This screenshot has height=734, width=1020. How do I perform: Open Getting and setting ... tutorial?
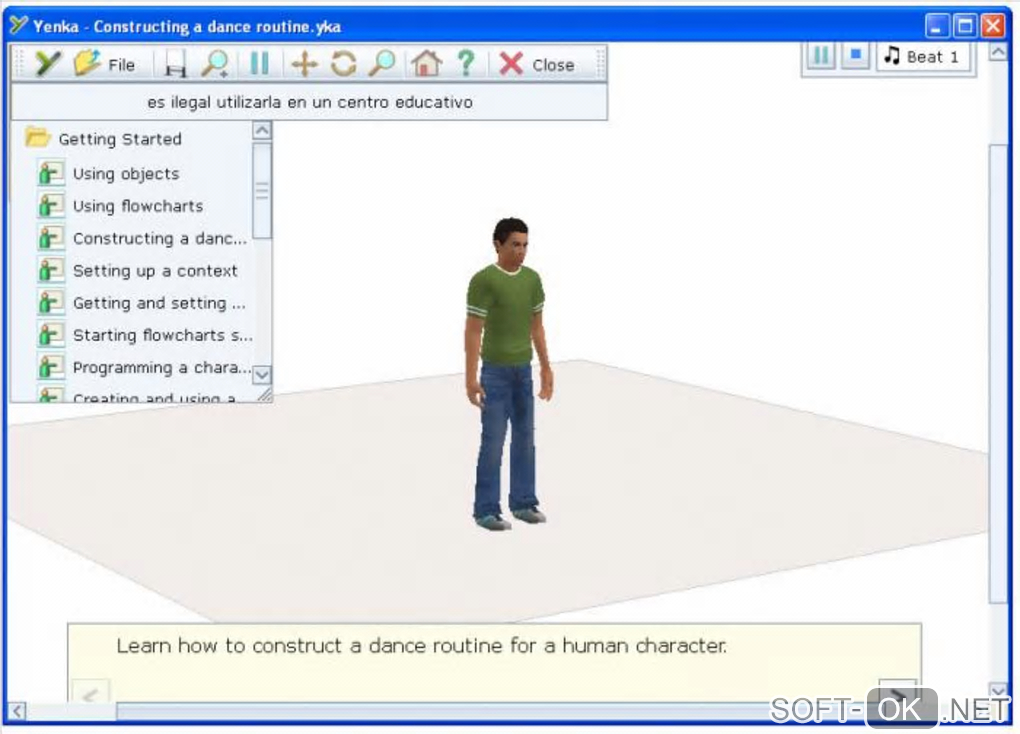point(159,303)
